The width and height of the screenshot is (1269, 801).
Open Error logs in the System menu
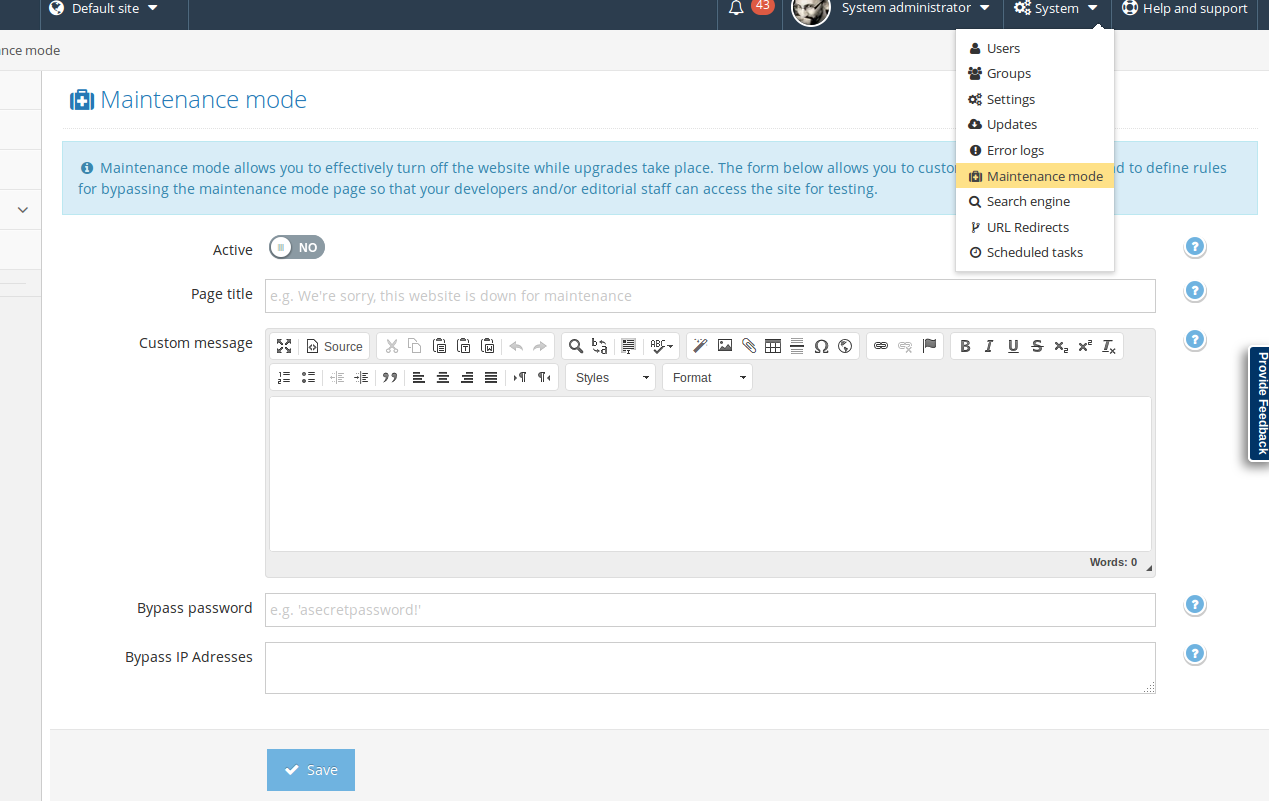click(1035, 150)
